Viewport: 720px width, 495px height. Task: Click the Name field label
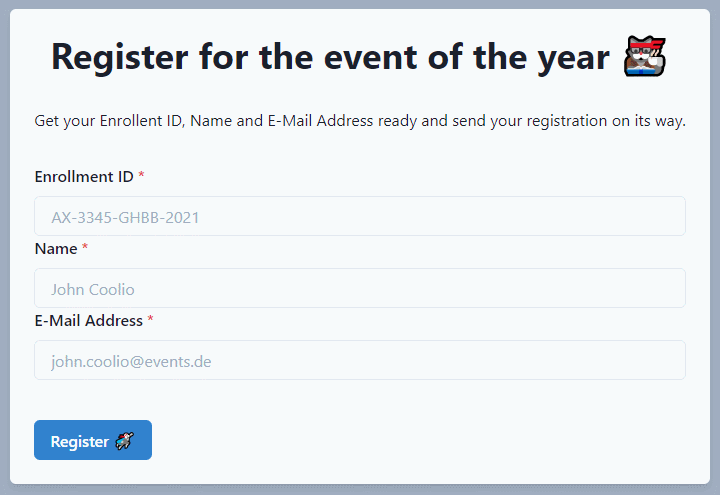click(x=56, y=249)
